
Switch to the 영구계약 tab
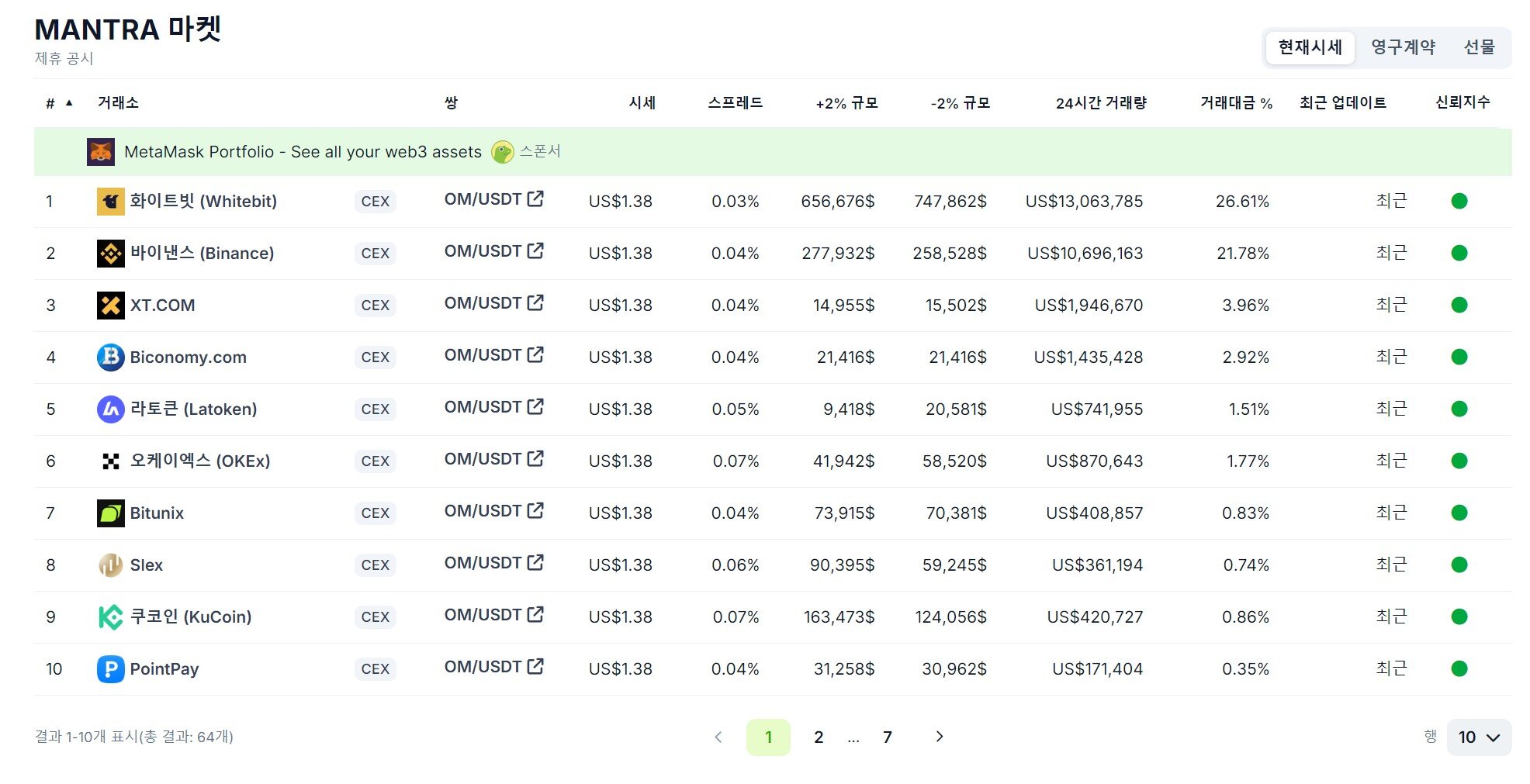[1403, 47]
